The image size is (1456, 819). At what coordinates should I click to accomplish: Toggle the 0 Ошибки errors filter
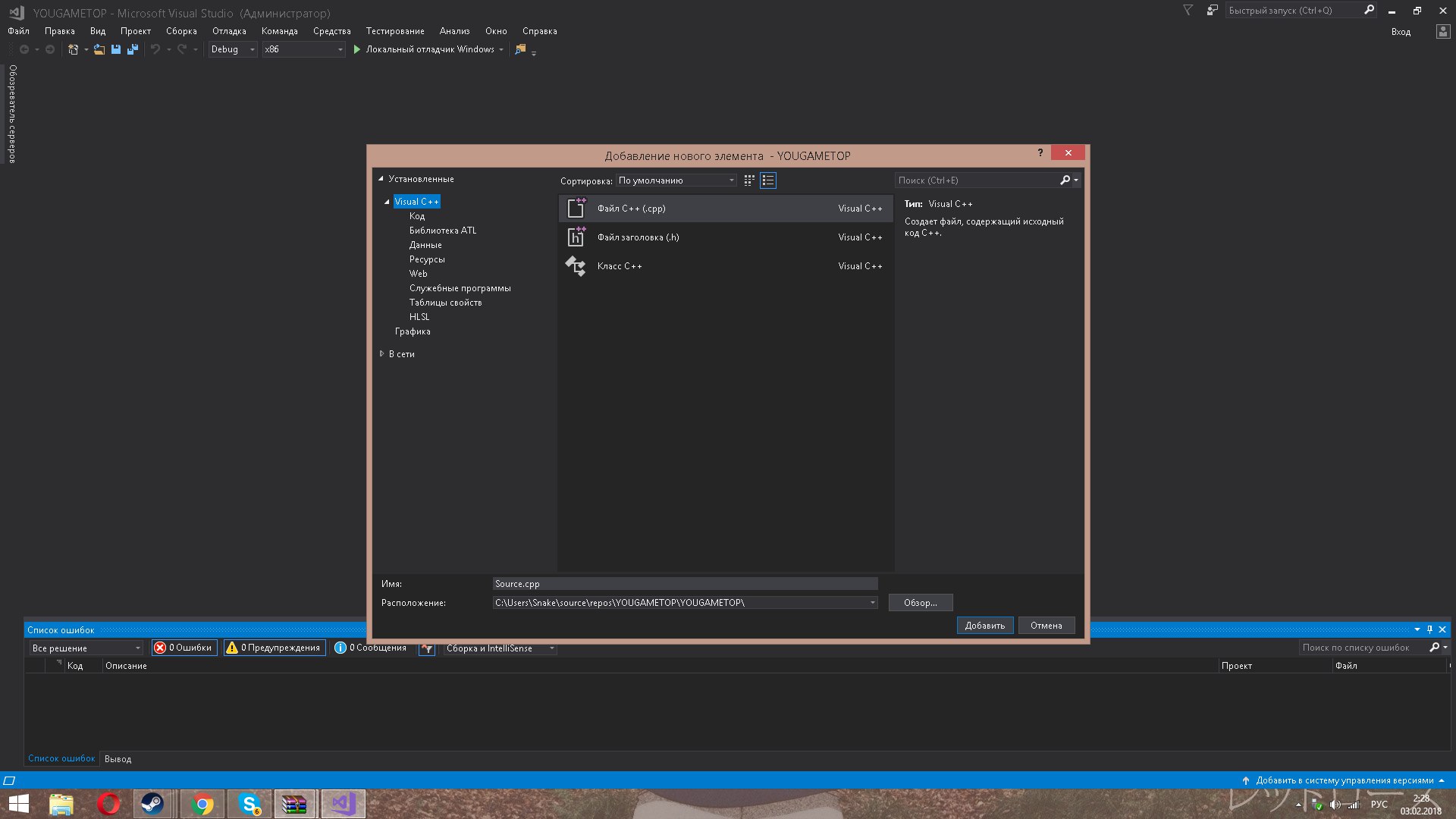[184, 648]
